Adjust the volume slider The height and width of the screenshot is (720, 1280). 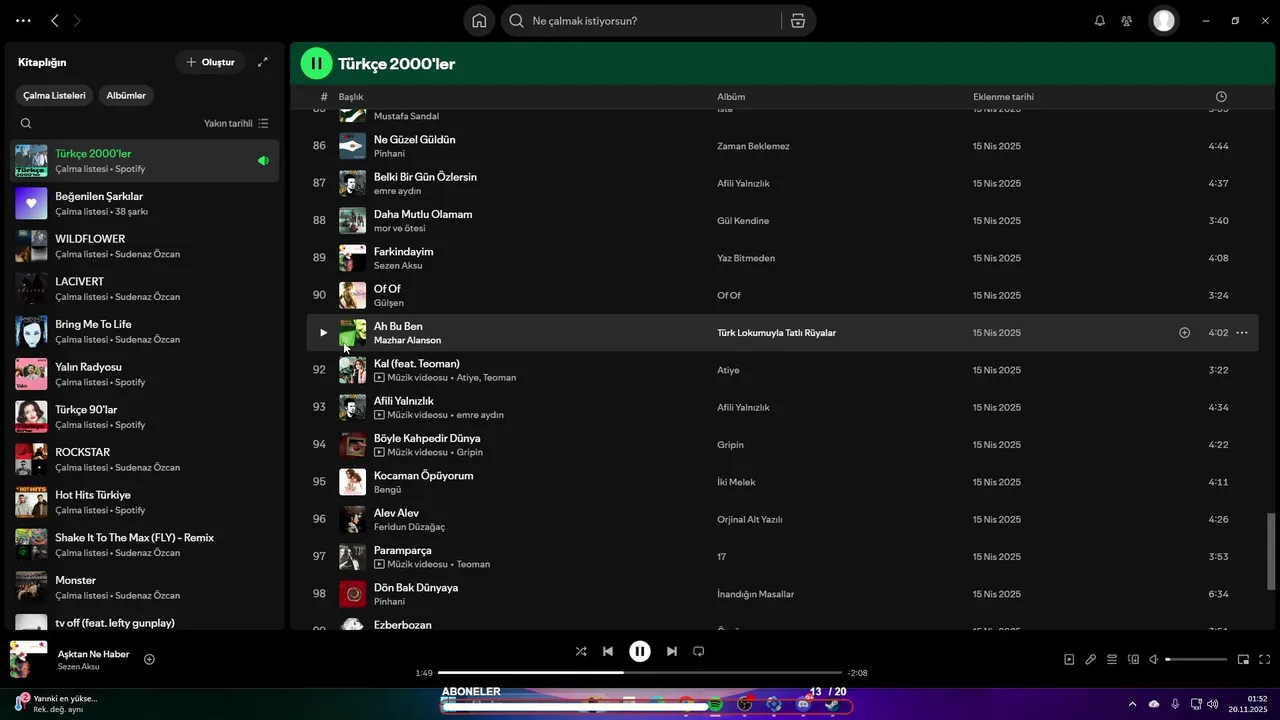[1197, 659]
